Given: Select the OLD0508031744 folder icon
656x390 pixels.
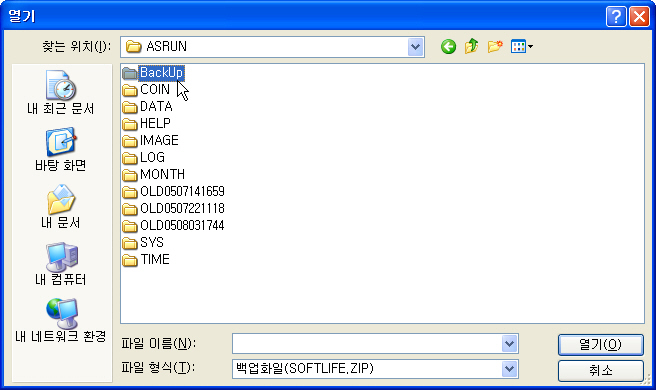Looking at the screenshot, I should 130,226.
